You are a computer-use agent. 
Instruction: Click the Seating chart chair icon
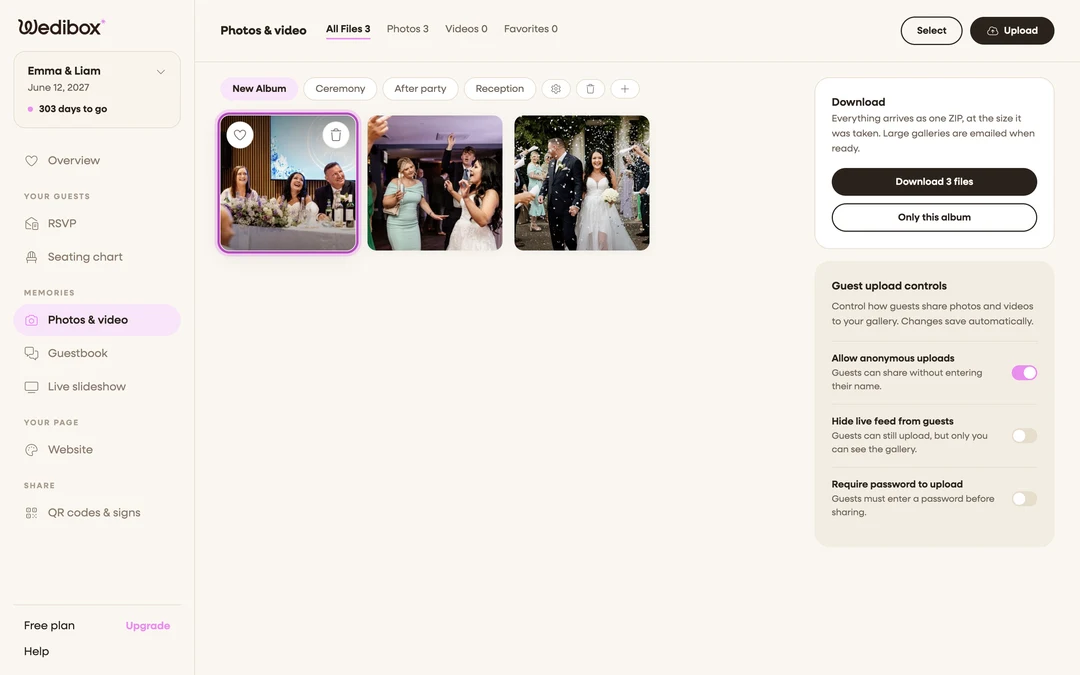coord(32,257)
